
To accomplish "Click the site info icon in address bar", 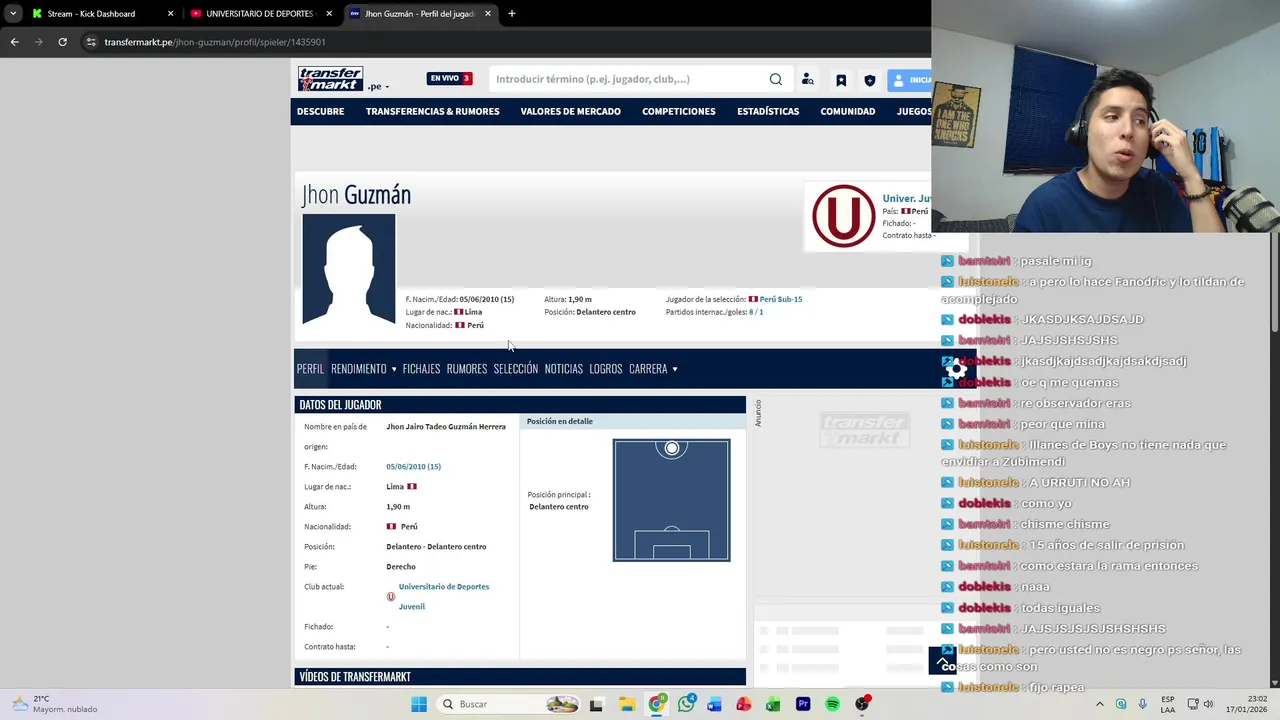I will click(x=91, y=42).
